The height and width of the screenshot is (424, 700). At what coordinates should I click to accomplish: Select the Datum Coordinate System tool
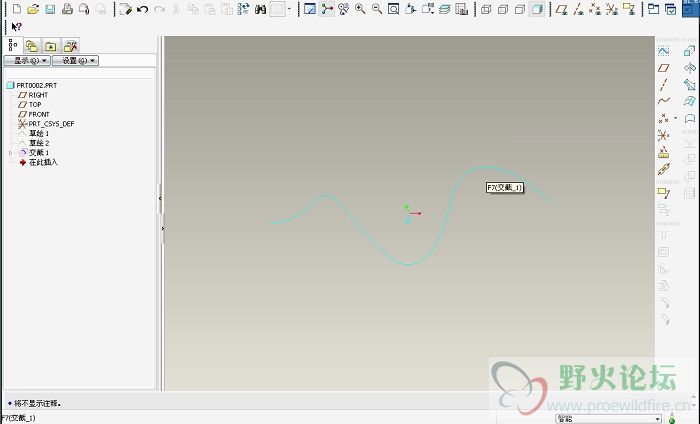point(664,135)
